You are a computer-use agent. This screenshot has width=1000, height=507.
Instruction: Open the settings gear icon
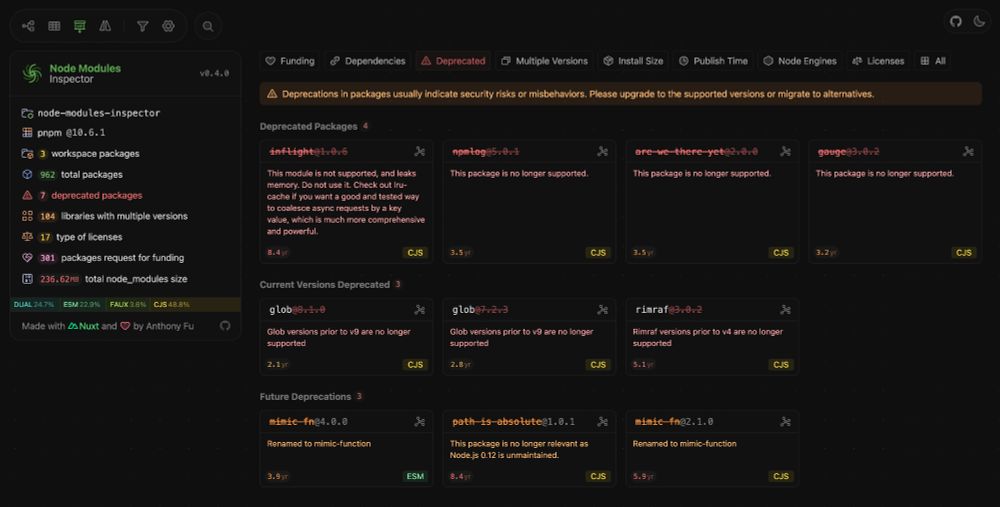[168, 26]
